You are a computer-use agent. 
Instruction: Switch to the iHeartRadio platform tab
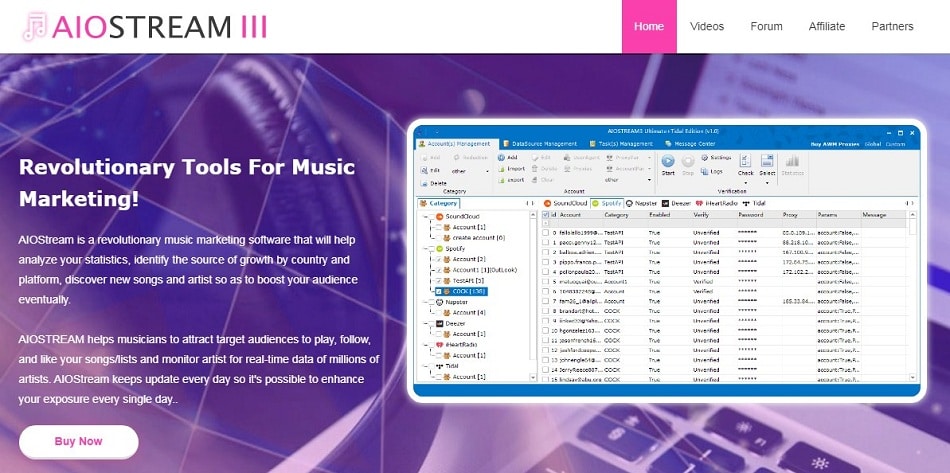click(x=716, y=203)
